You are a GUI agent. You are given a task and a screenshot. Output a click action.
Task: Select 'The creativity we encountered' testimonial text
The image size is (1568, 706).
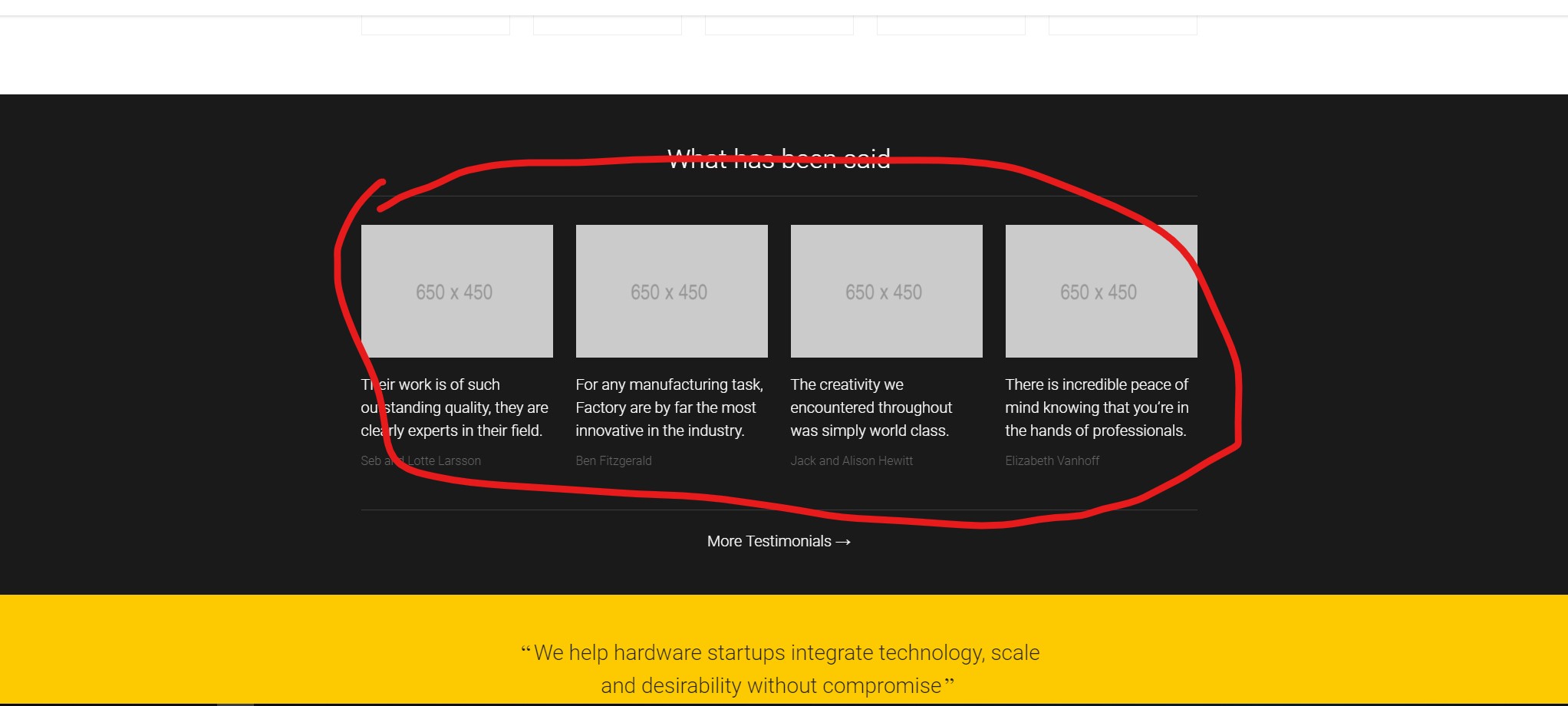871,407
